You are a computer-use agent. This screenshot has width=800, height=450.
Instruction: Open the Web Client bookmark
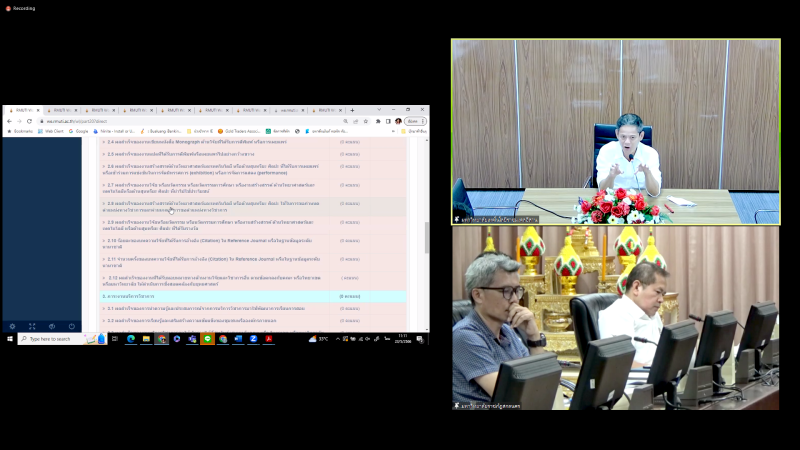(51, 131)
